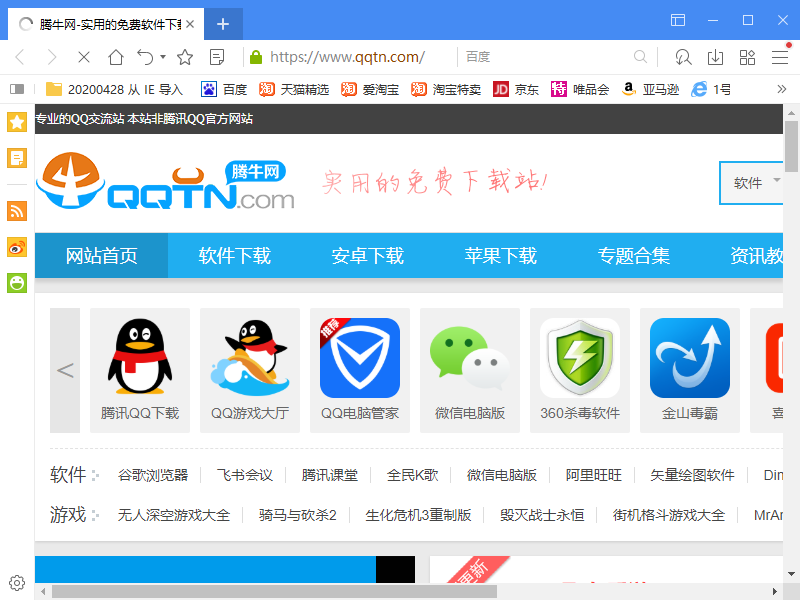Open the 淘宝特卖 bookmark
The height and width of the screenshot is (600, 800).
point(446,89)
